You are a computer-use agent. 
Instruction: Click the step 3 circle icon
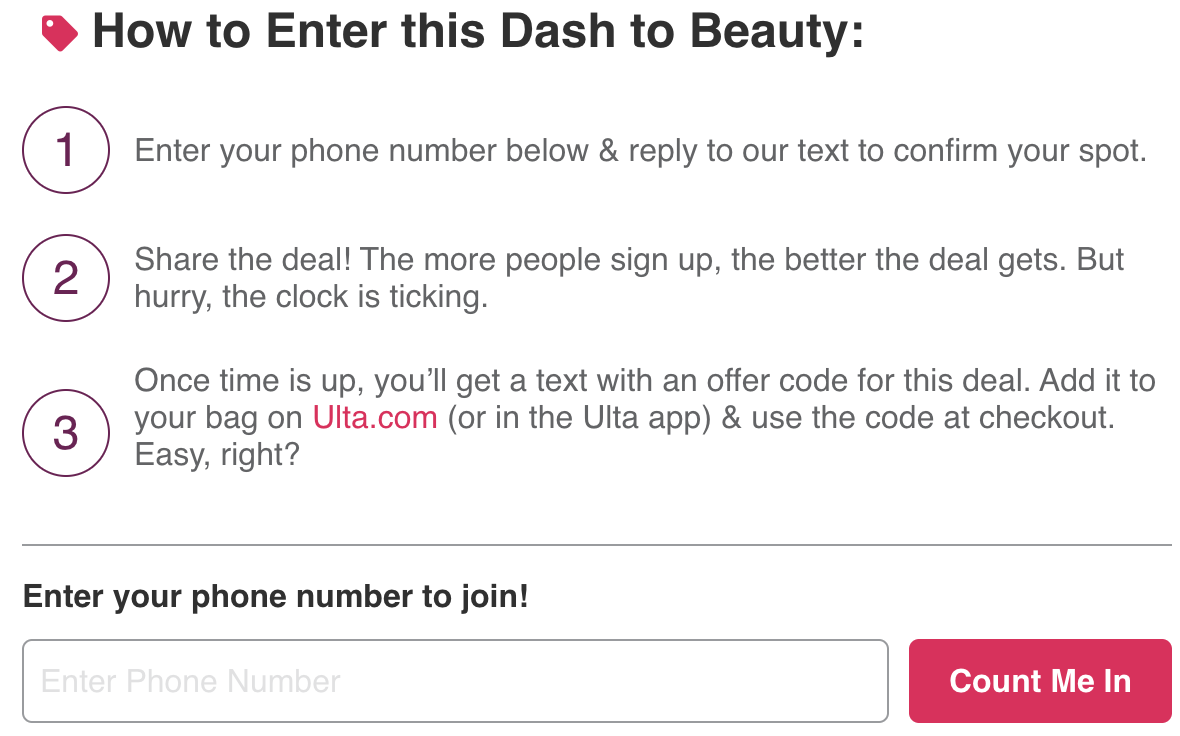[x=66, y=433]
